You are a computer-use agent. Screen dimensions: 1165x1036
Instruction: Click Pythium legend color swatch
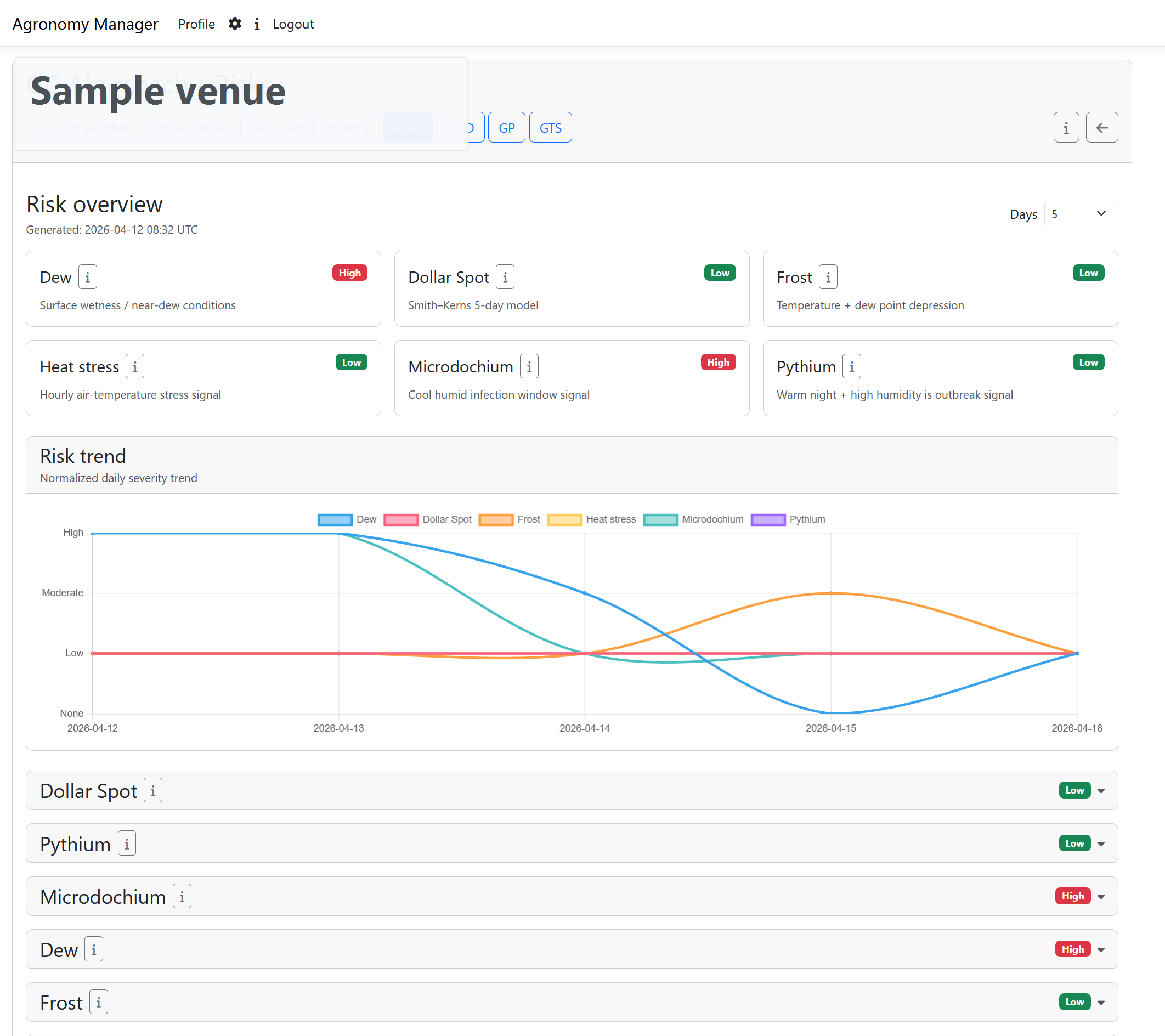[x=768, y=520]
